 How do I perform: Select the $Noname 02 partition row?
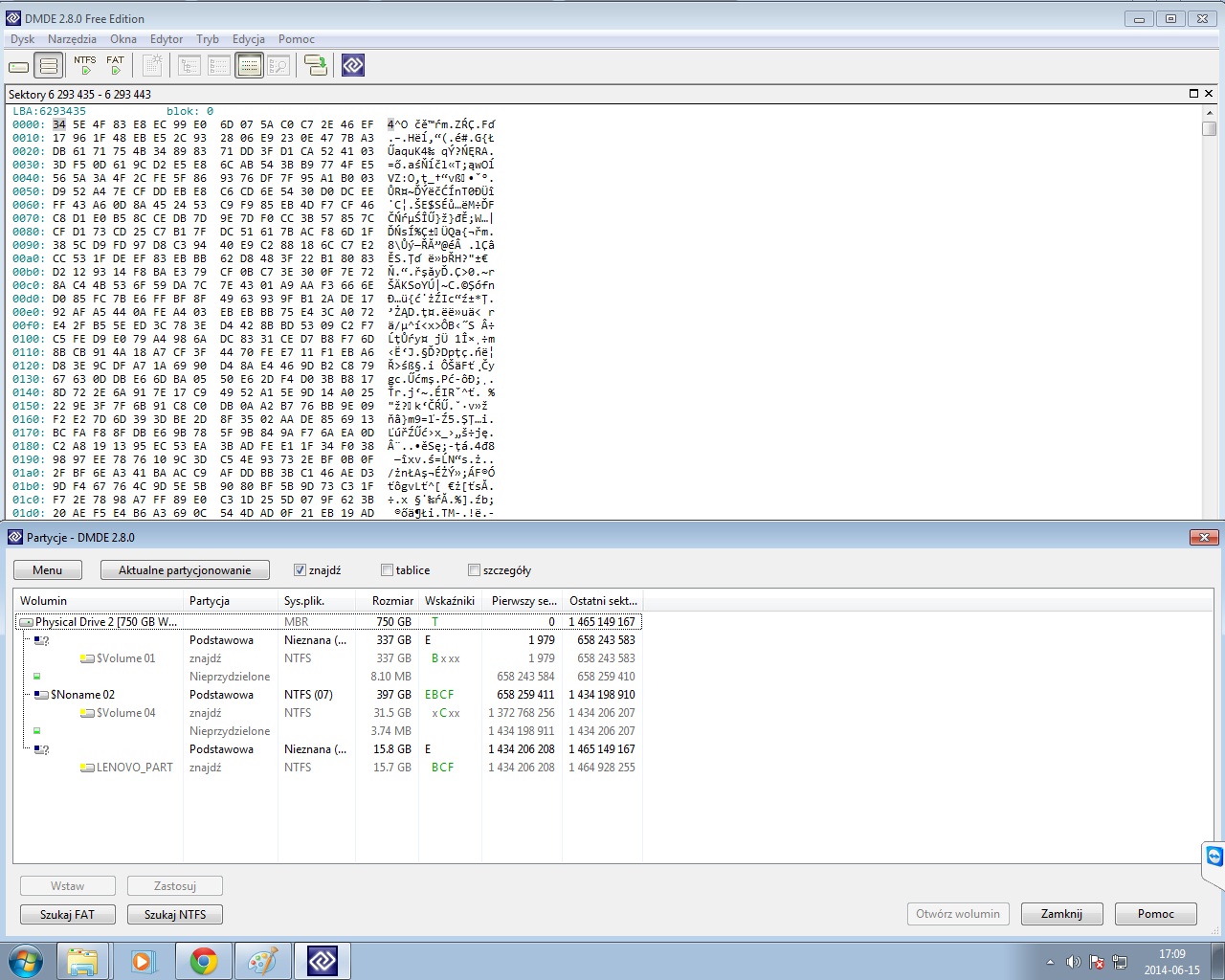click(328, 695)
